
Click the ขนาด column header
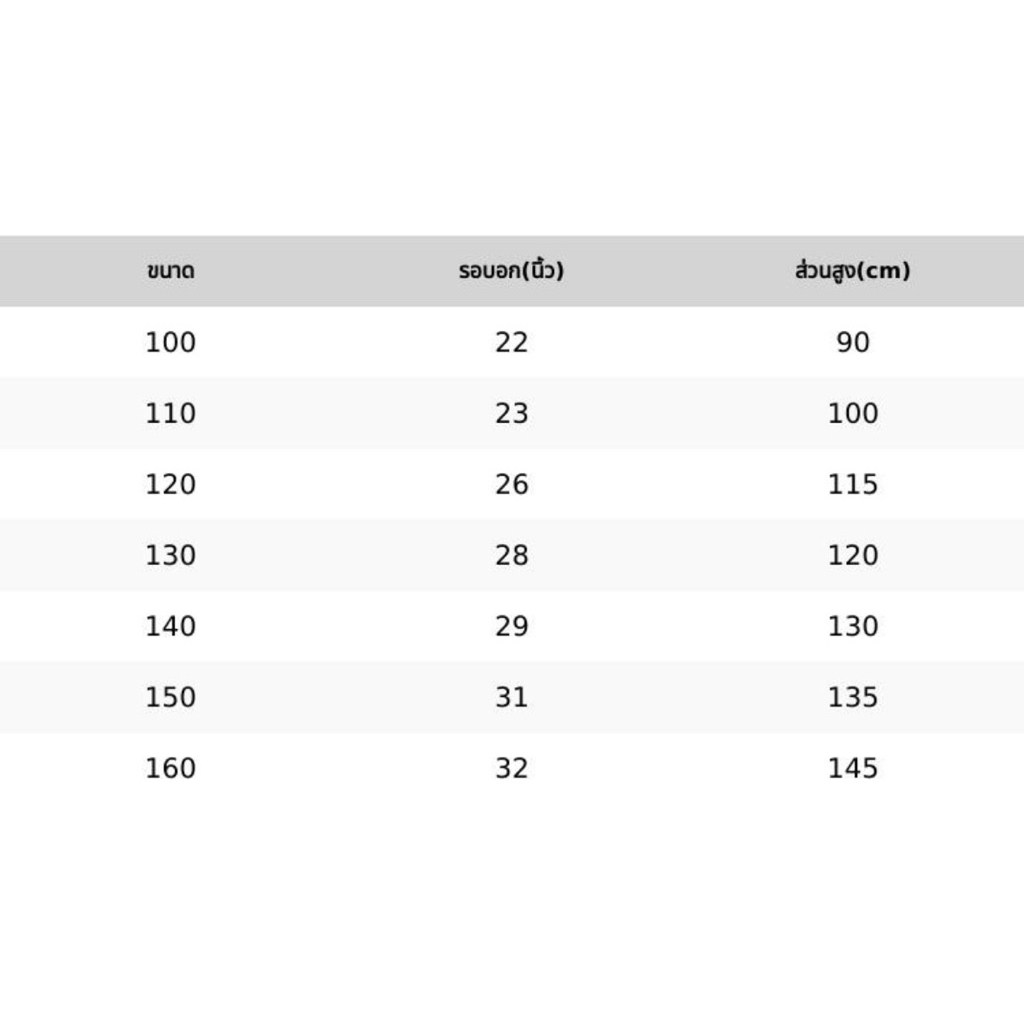coord(170,271)
